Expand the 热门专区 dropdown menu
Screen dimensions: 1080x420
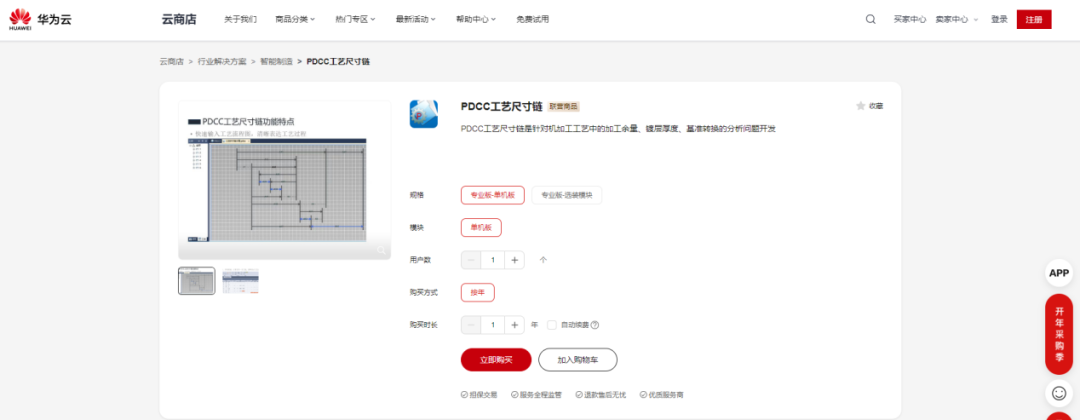(355, 19)
